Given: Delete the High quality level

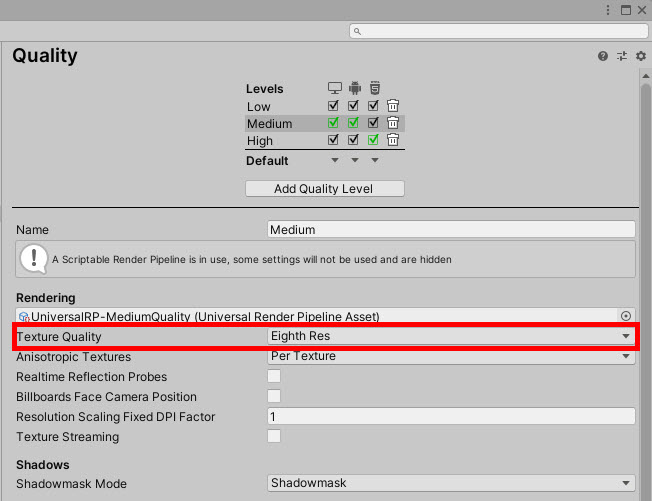Looking at the screenshot, I should (393, 140).
